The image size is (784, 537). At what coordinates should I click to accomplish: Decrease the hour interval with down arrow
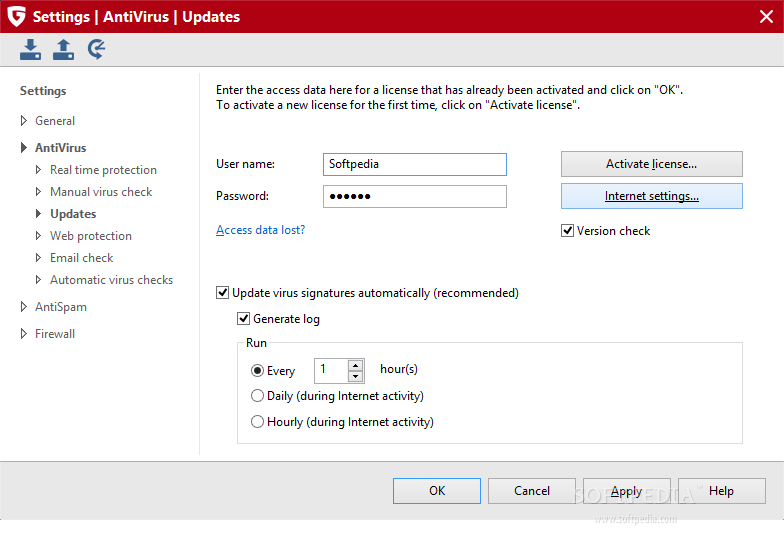click(x=356, y=376)
